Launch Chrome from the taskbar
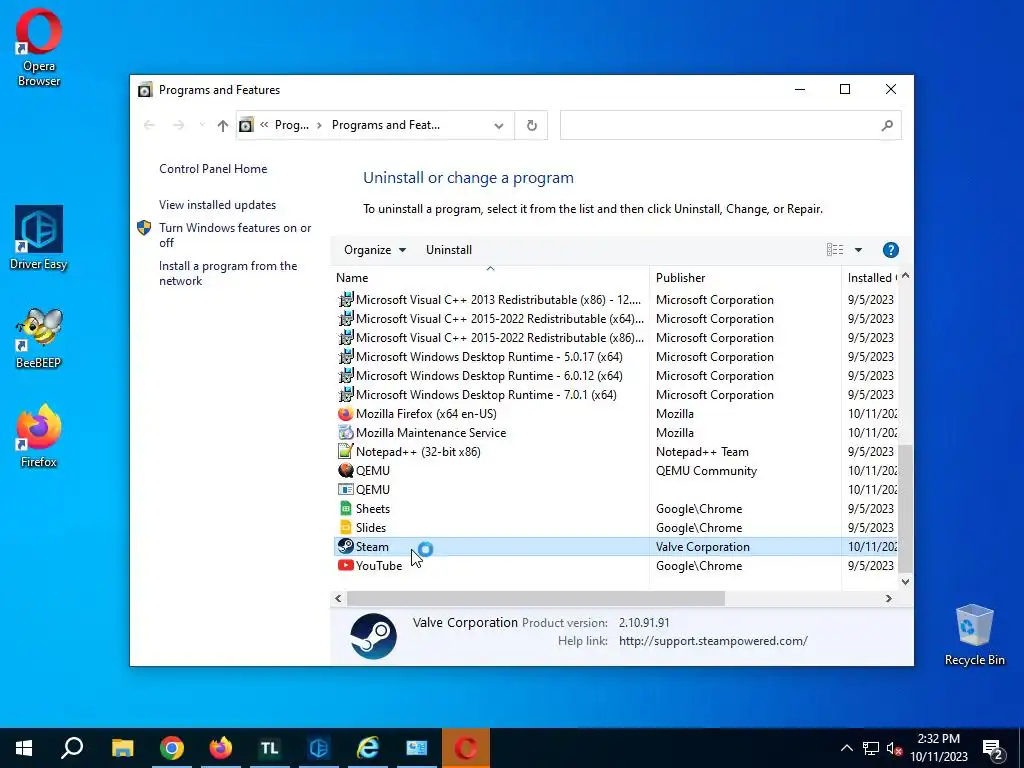This screenshot has width=1024, height=768. (x=172, y=748)
